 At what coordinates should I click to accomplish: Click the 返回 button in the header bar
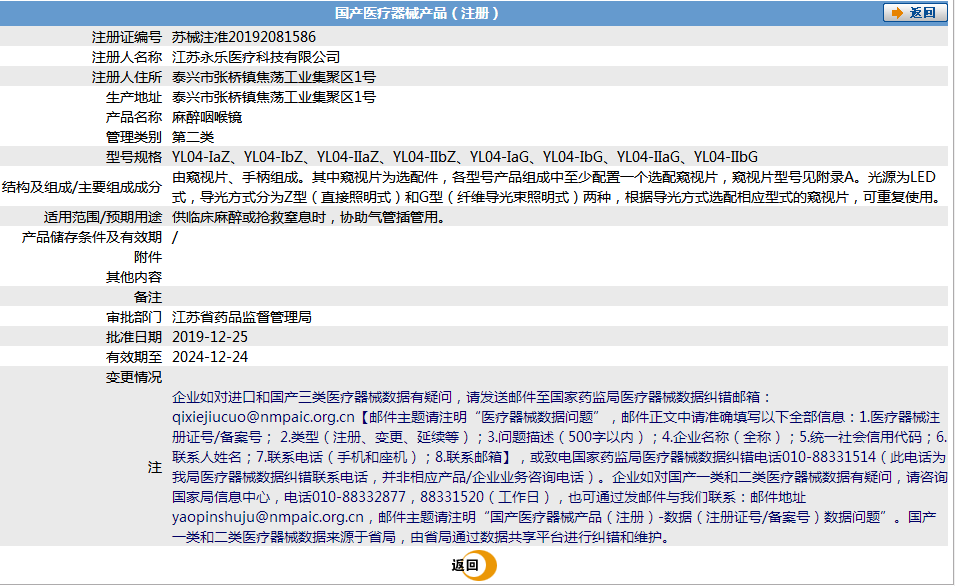pos(914,13)
